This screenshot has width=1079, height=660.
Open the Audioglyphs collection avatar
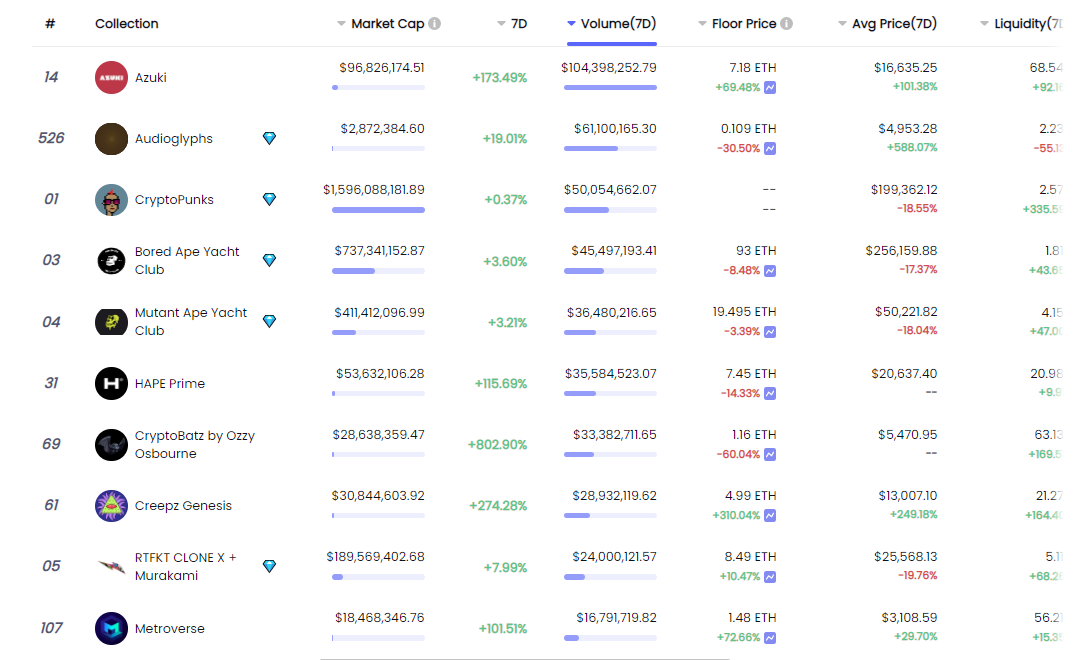pyautogui.click(x=111, y=138)
